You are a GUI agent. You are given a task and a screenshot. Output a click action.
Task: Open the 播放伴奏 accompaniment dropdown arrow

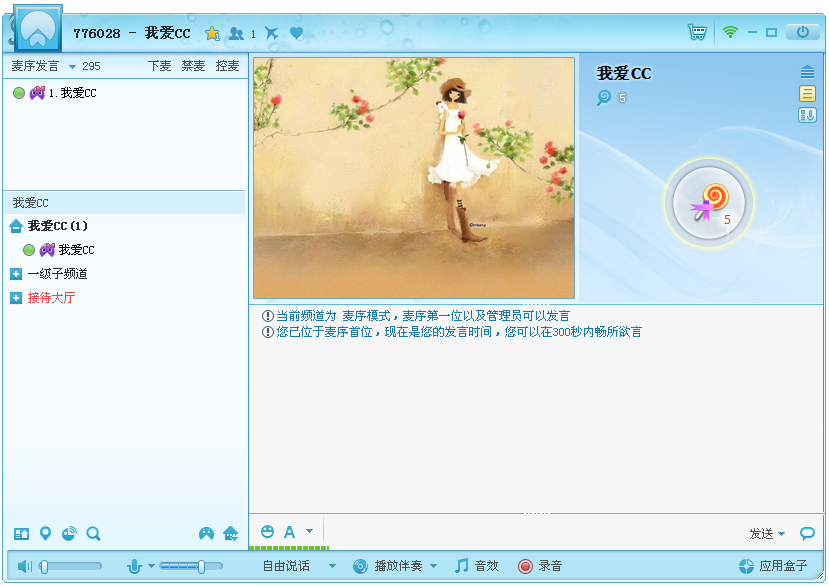pos(434,566)
